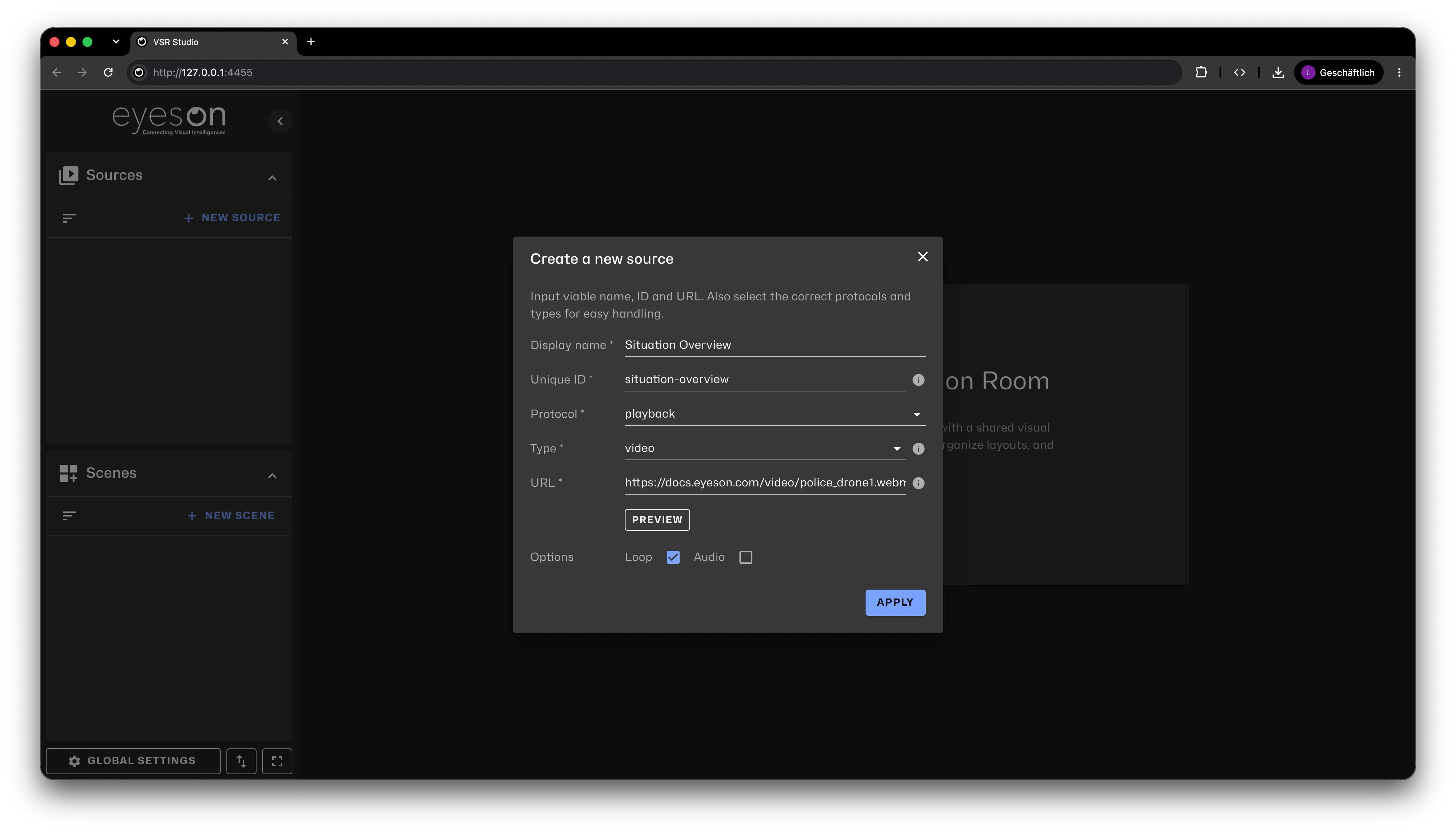
Task: Add a new scene
Action: click(231, 516)
